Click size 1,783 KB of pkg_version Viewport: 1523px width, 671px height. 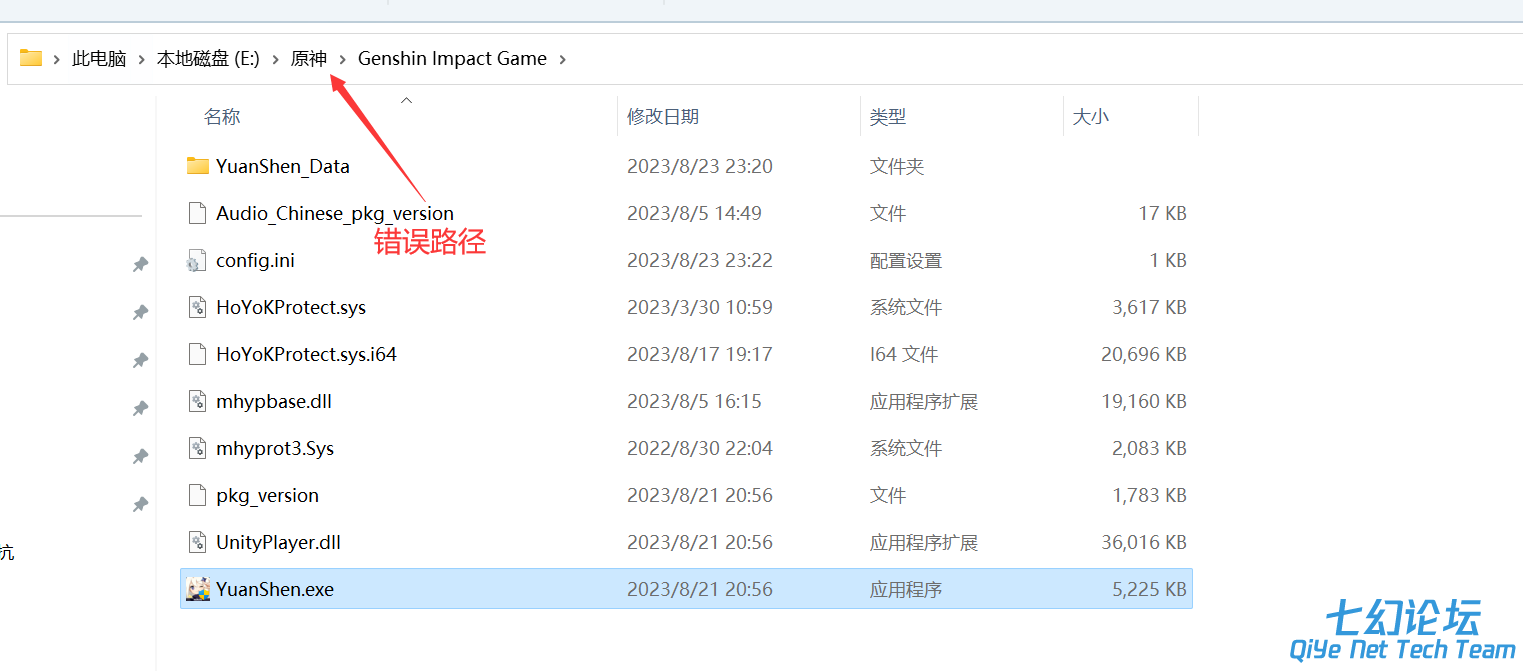click(1150, 496)
